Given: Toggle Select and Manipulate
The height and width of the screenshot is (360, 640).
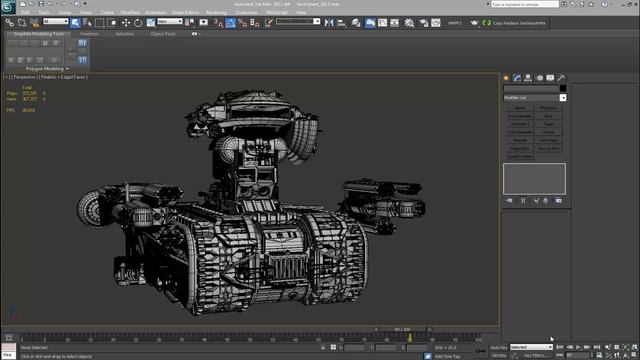Looking at the screenshot, I should pos(204,23).
